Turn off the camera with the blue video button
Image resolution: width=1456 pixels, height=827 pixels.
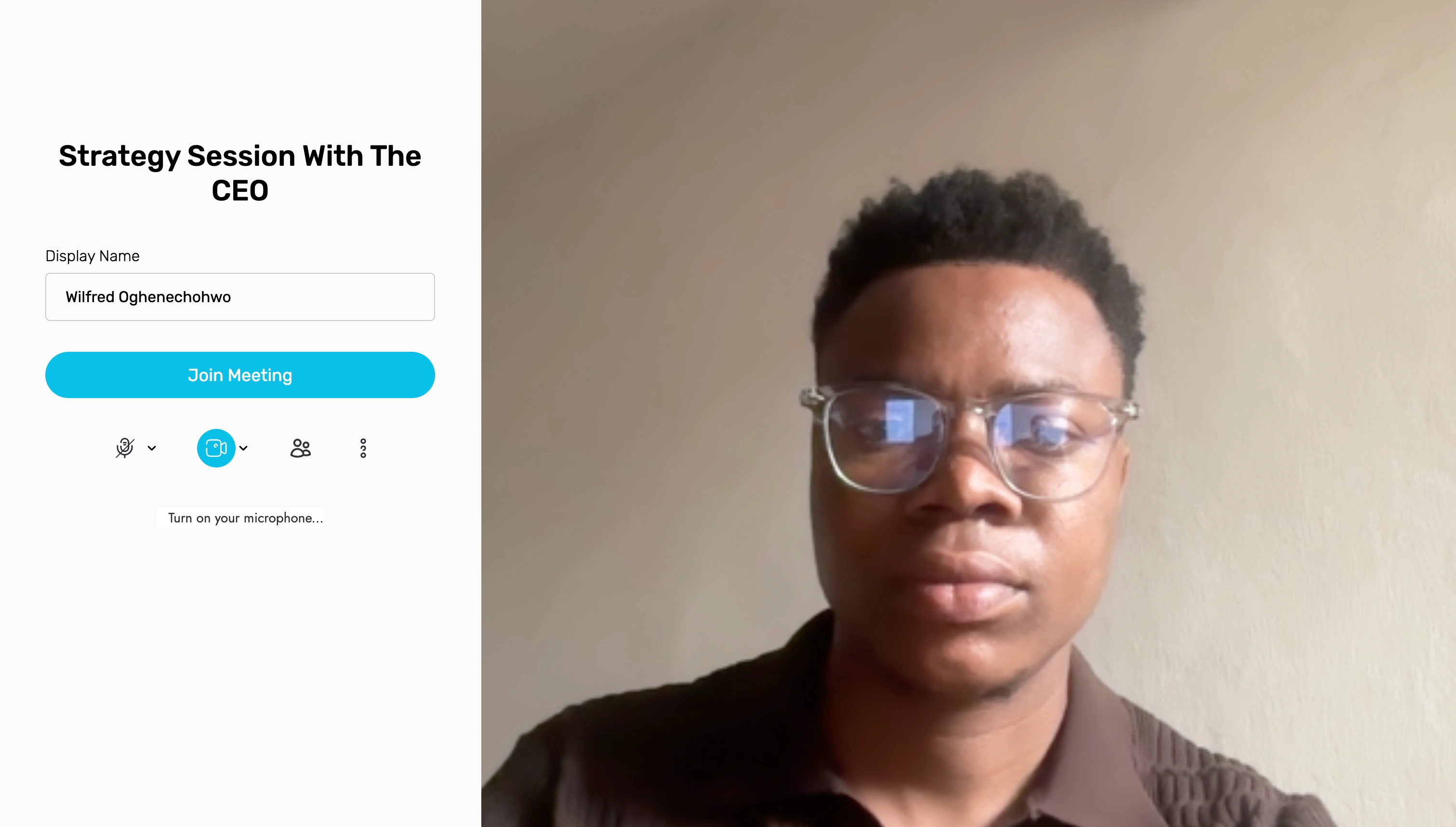pos(216,448)
